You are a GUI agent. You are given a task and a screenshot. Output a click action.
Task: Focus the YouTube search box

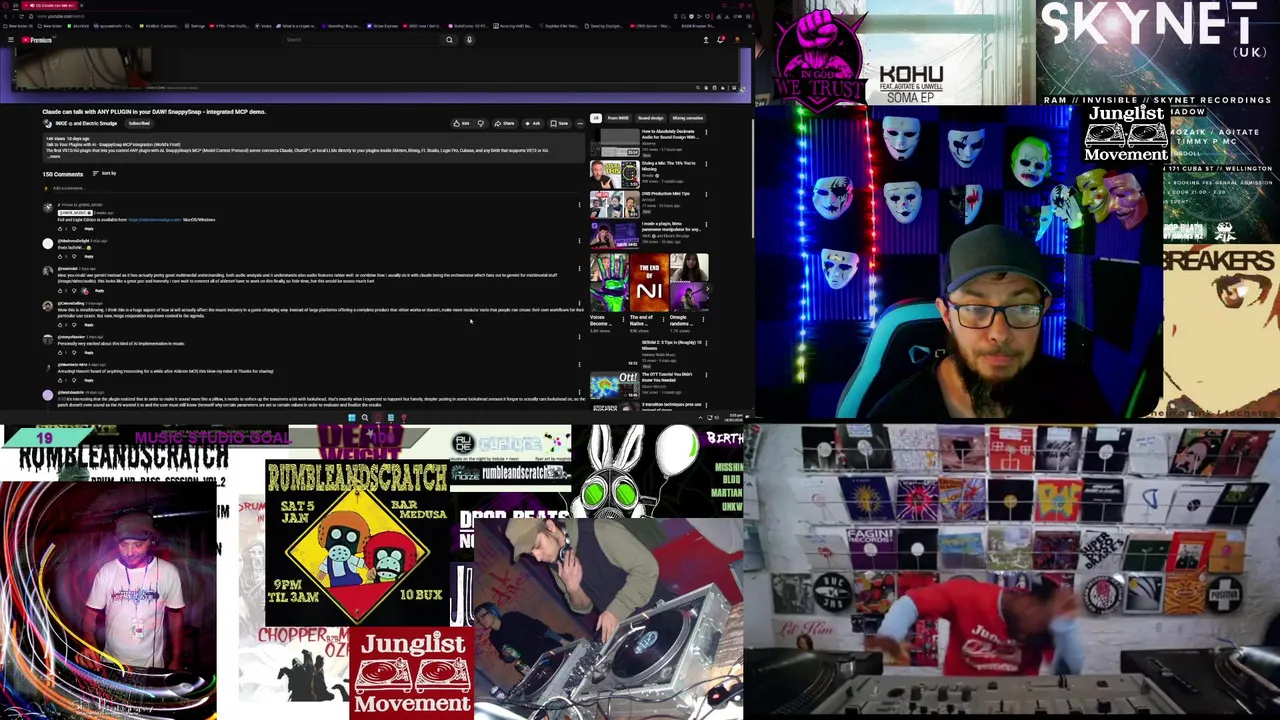[x=360, y=40]
